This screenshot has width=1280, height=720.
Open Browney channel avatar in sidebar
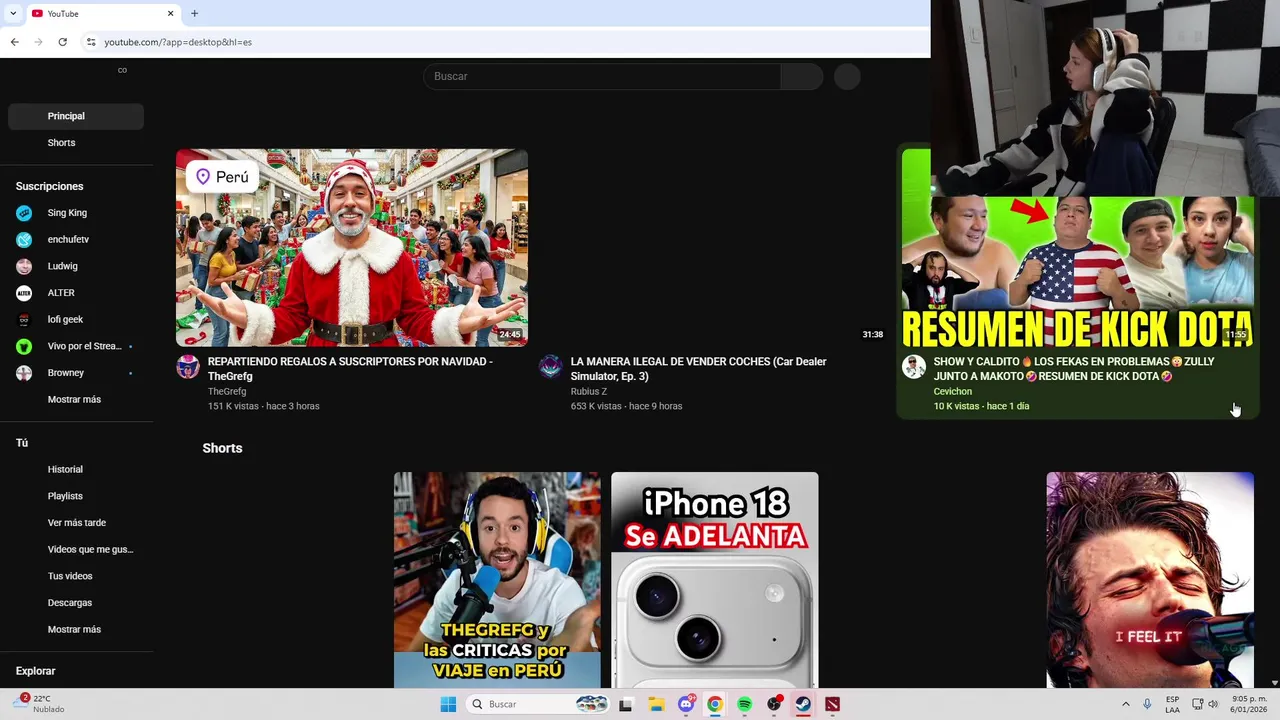tap(24, 373)
